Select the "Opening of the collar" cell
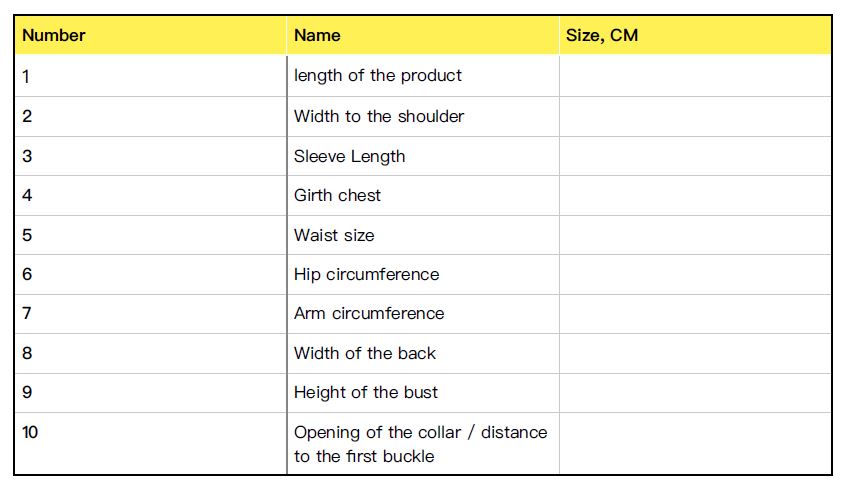This screenshot has width=850, height=488. tap(421, 444)
